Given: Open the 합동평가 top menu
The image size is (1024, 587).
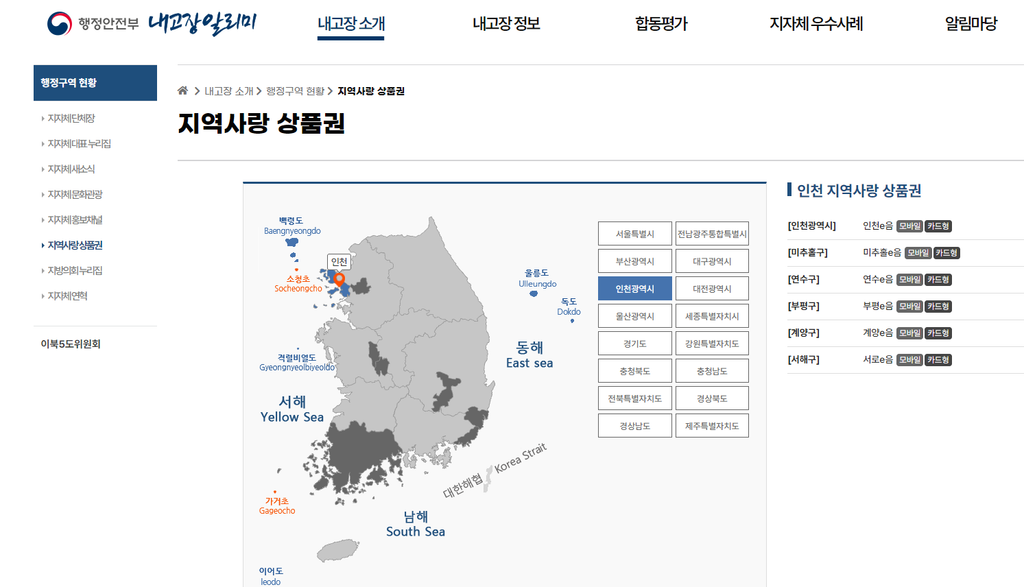Looking at the screenshot, I should click(661, 24).
